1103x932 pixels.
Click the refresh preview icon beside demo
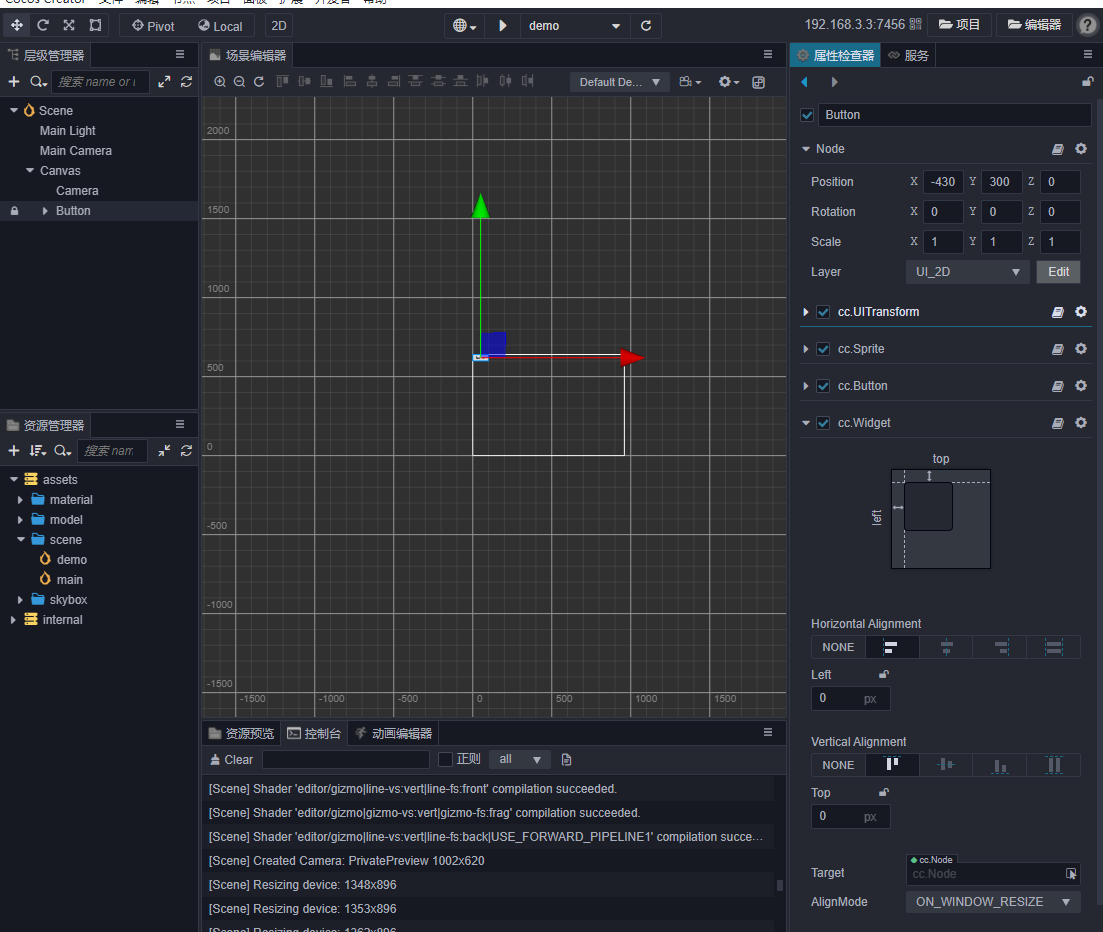(646, 25)
